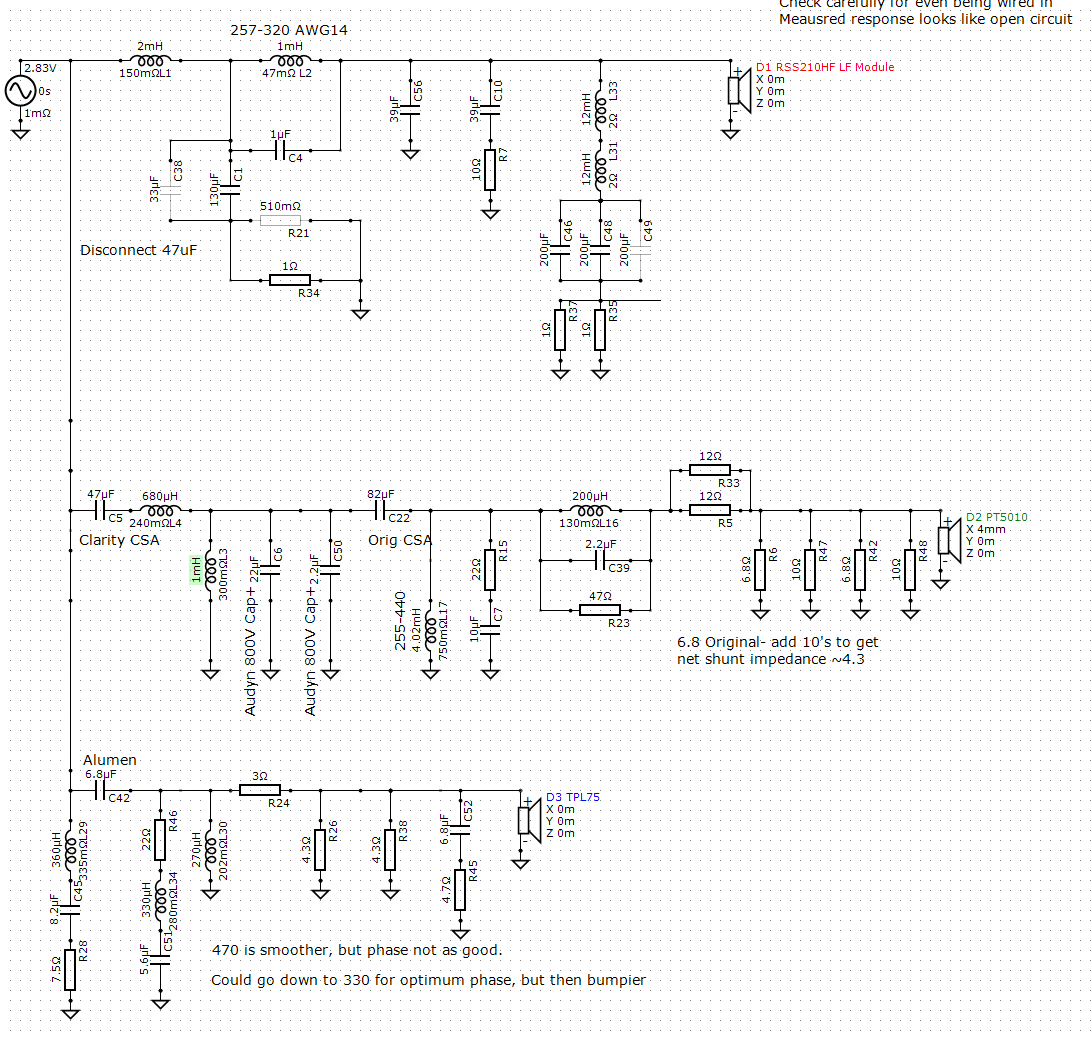Select the 22Ω resistor R15

(490, 570)
